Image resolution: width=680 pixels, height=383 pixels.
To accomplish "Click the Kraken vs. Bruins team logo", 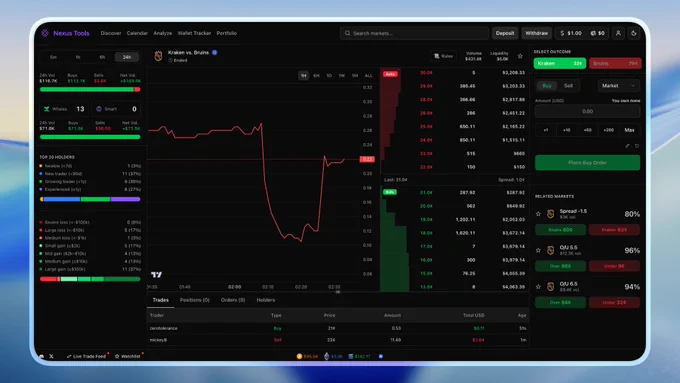I will [x=158, y=56].
